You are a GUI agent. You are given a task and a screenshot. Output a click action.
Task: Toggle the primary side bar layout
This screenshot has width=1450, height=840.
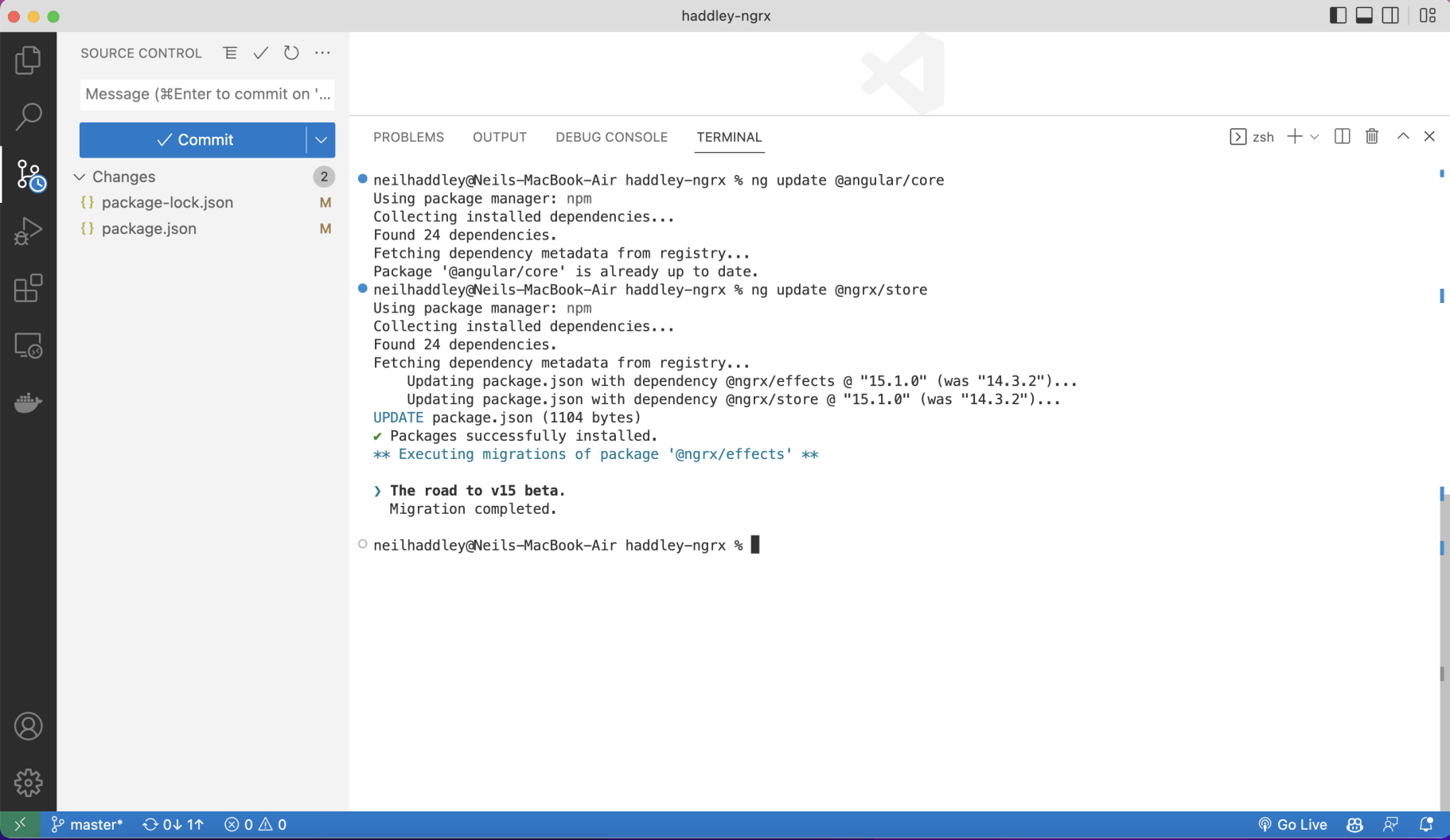point(1338,16)
